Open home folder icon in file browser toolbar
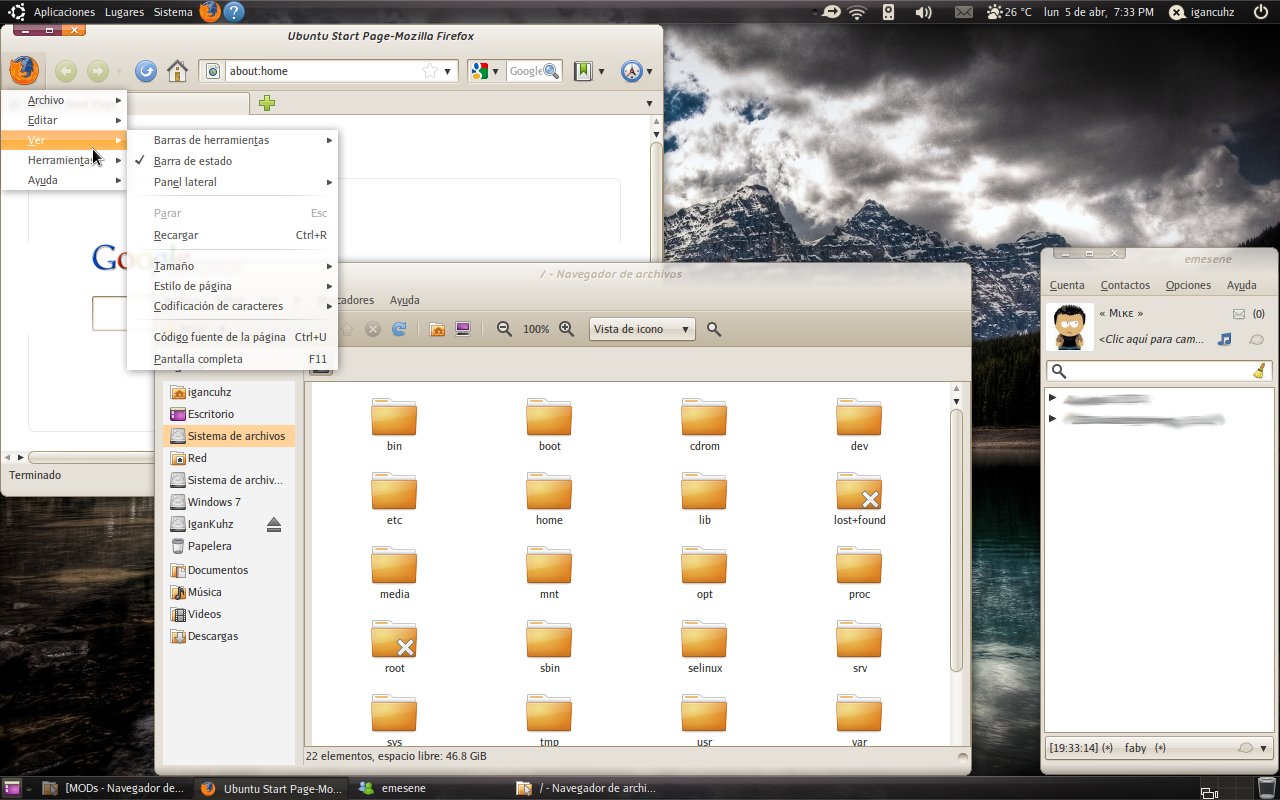The image size is (1280, 800). (437, 329)
